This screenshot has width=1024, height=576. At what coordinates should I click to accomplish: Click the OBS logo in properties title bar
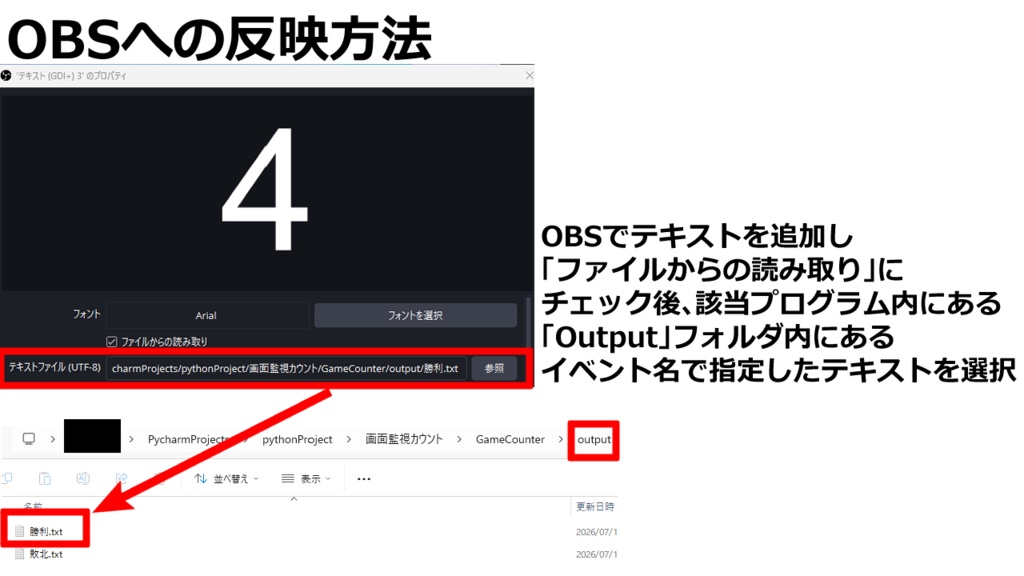[6, 76]
